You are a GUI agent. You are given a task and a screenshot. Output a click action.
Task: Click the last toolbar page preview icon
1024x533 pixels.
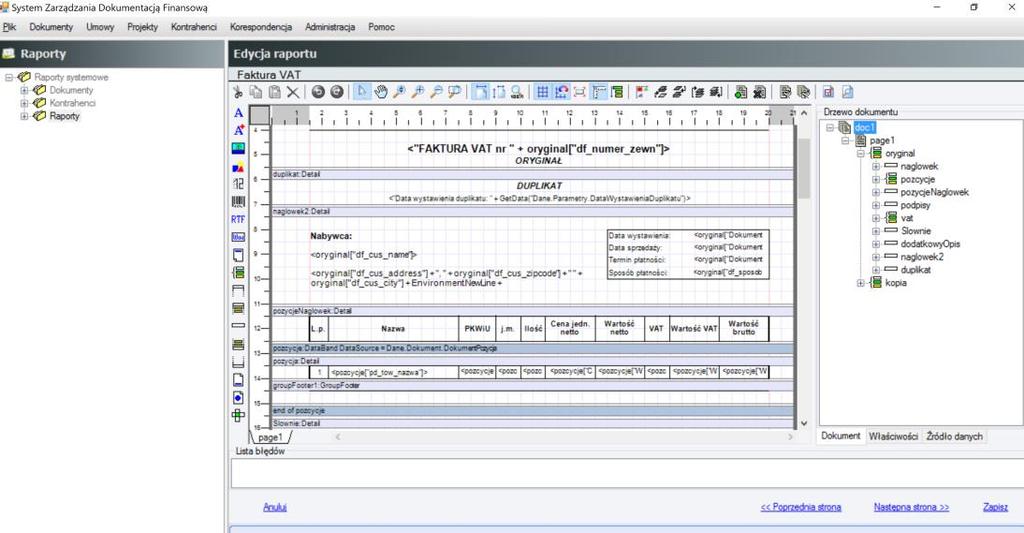(x=847, y=92)
